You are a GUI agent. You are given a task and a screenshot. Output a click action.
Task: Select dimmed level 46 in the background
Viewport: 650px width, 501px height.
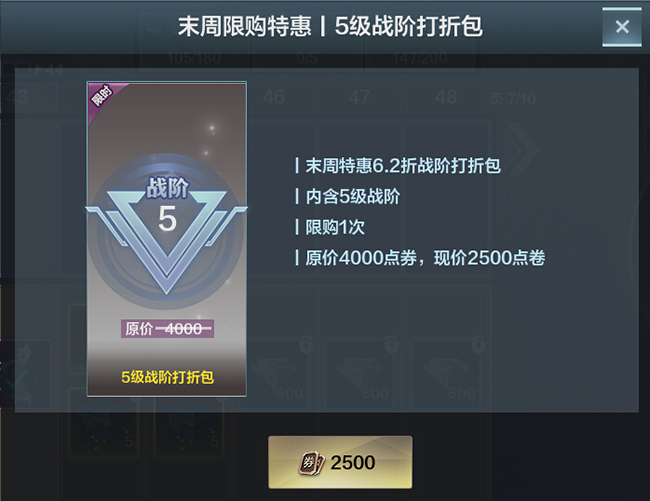pyautogui.click(x=274, y=97)
